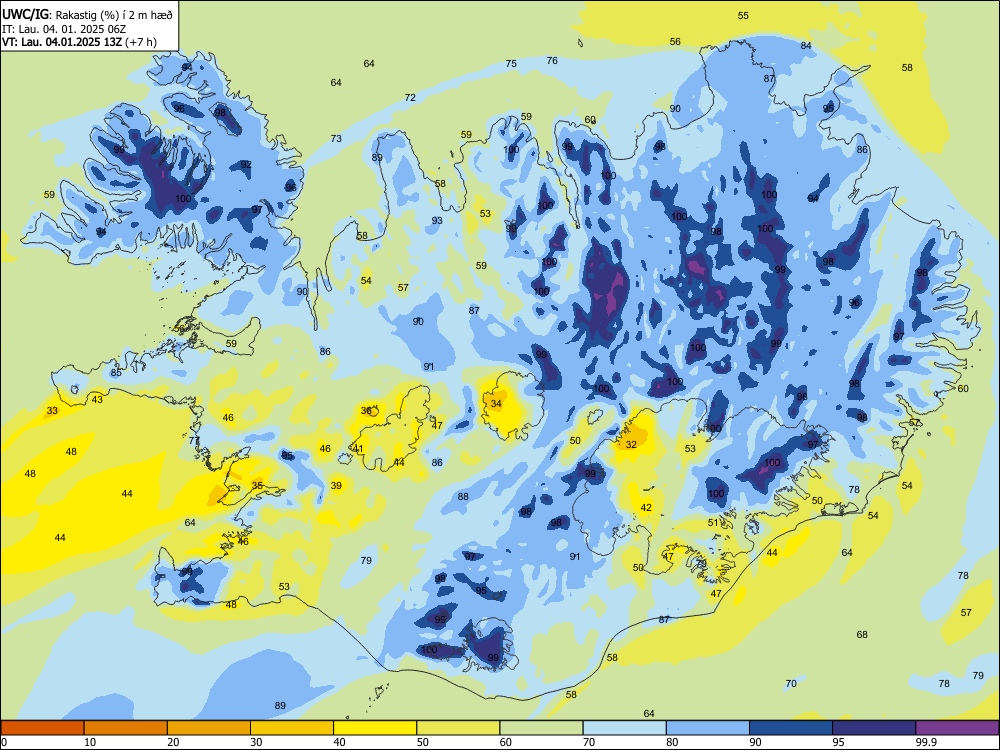The image size is (1000, 750).
Task: Select the bright yellow 40–50 legend segment
Action: [x=375, y=728]
